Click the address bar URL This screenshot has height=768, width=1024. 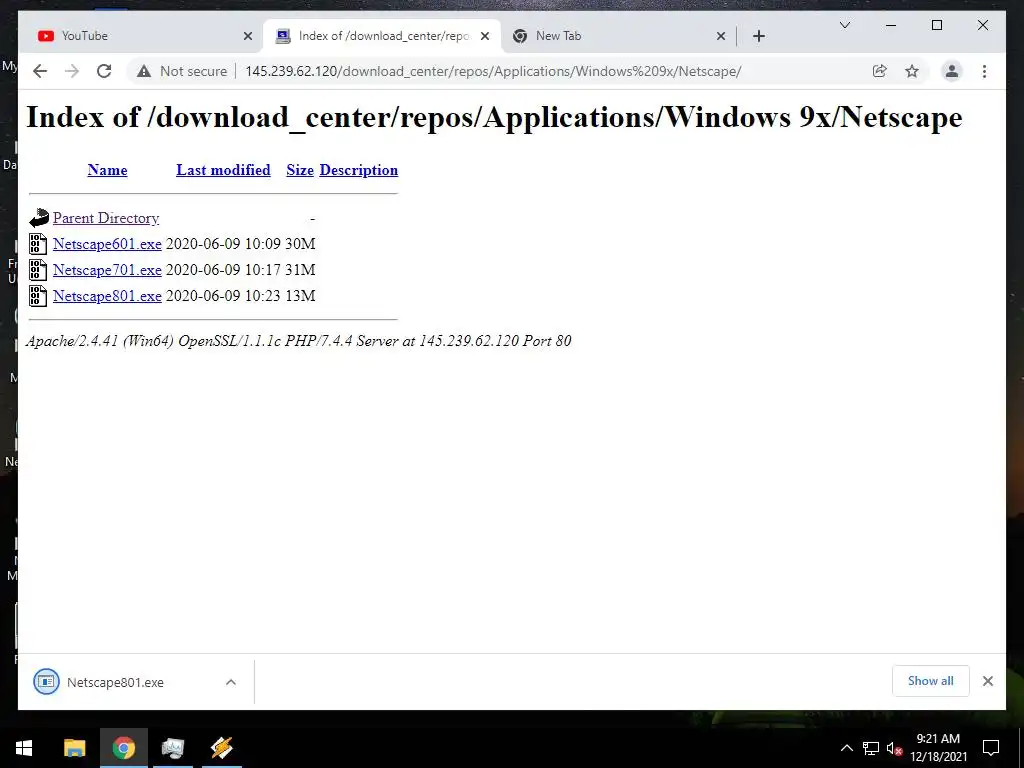[x=493, y=71]
